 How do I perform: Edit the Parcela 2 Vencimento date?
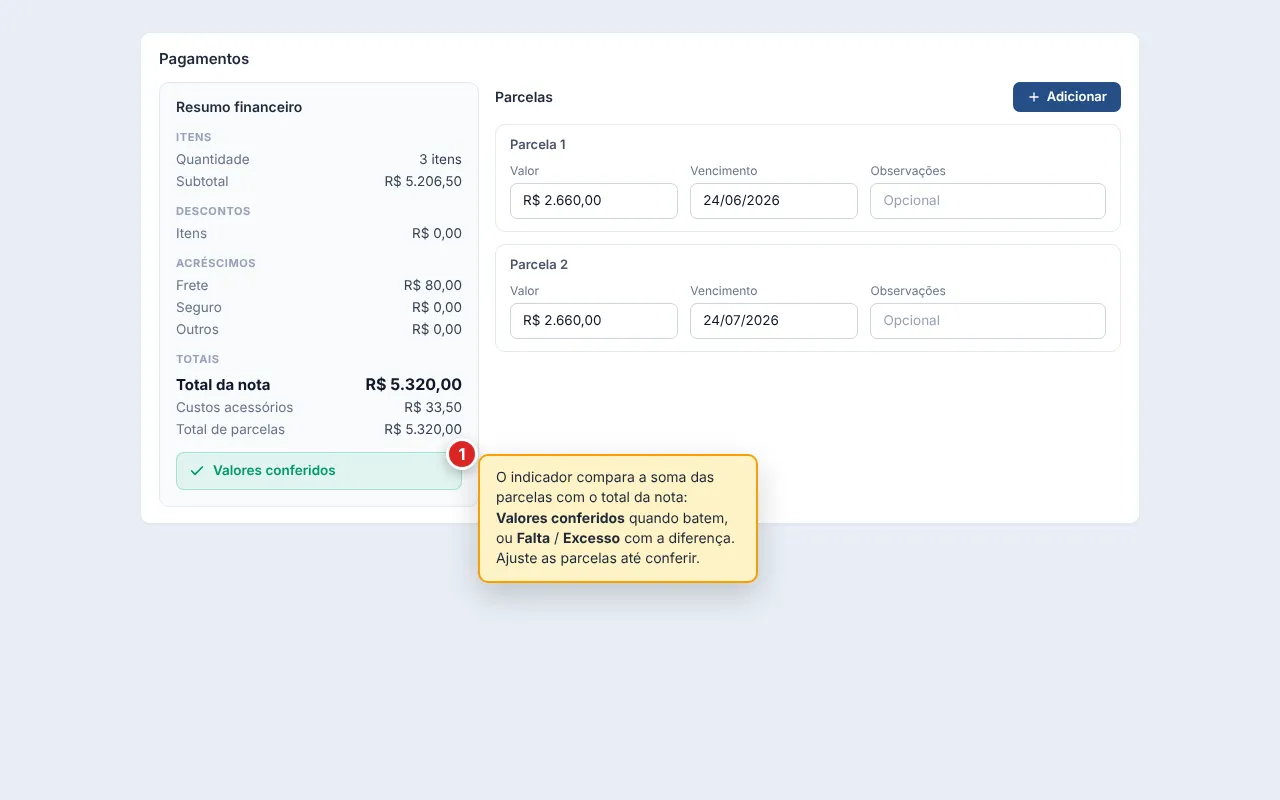pos(774,321)
